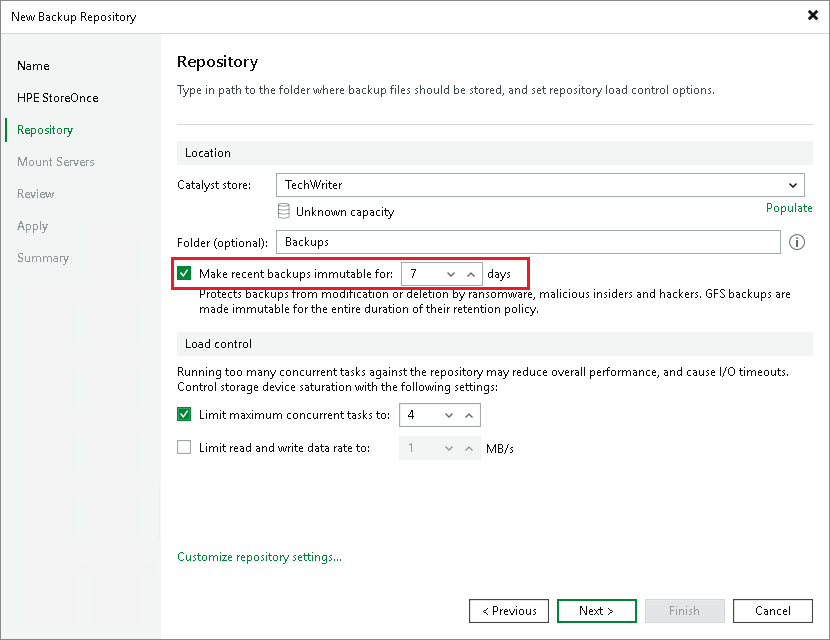The height and width of the screenshot is (640, 830).
Task: Select the Summary step
Action: point(43,258)
